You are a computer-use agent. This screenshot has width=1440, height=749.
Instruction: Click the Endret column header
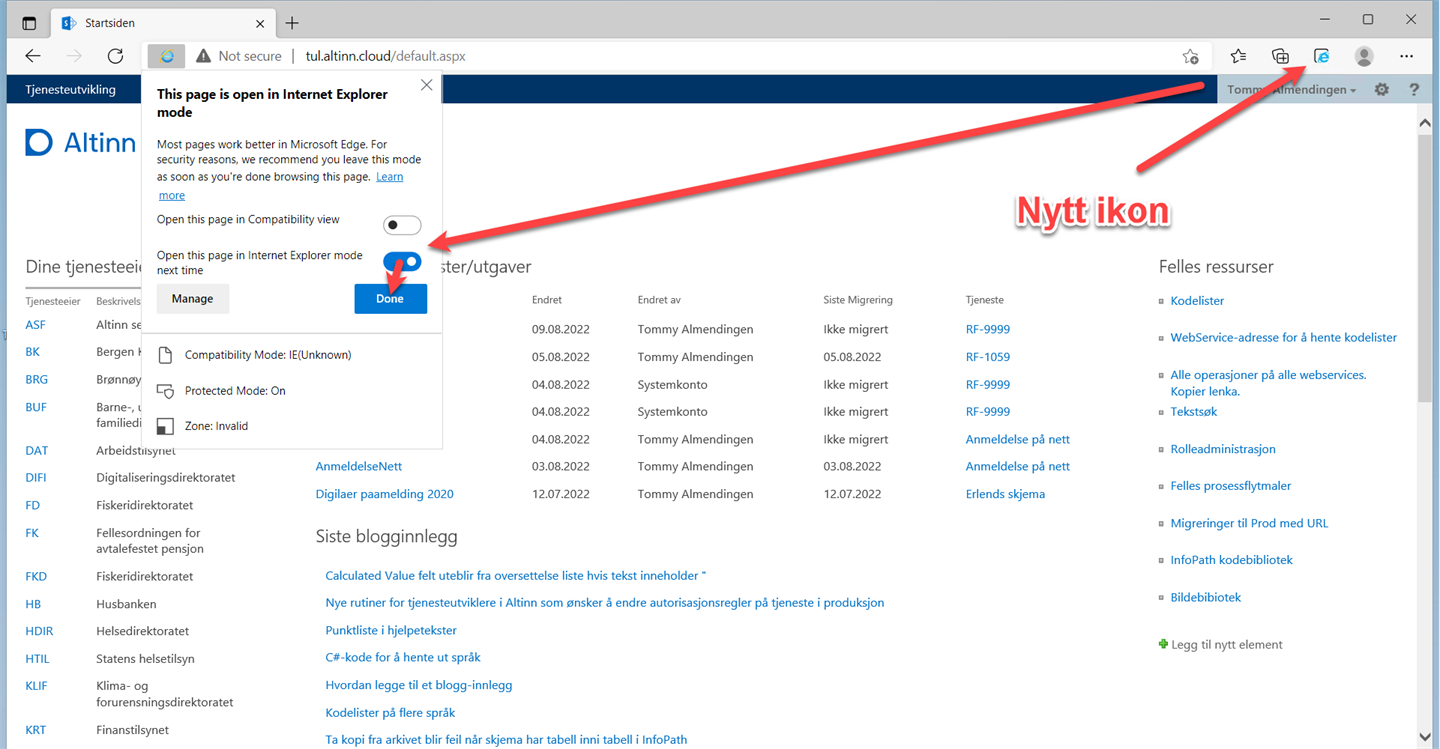547,300
